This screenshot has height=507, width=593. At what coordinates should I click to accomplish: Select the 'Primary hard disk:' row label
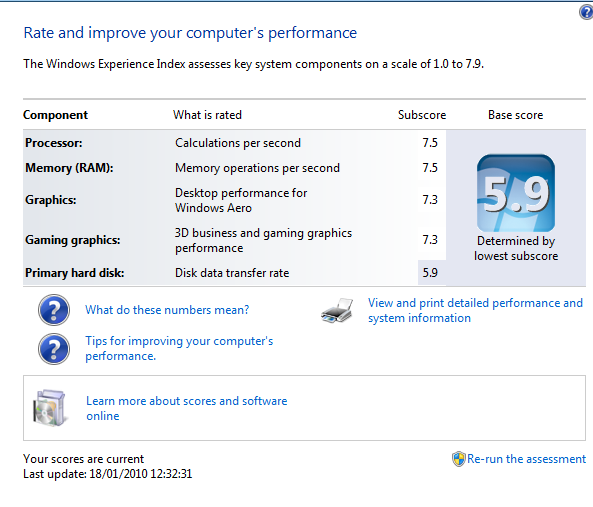click(x=75, y=273)
